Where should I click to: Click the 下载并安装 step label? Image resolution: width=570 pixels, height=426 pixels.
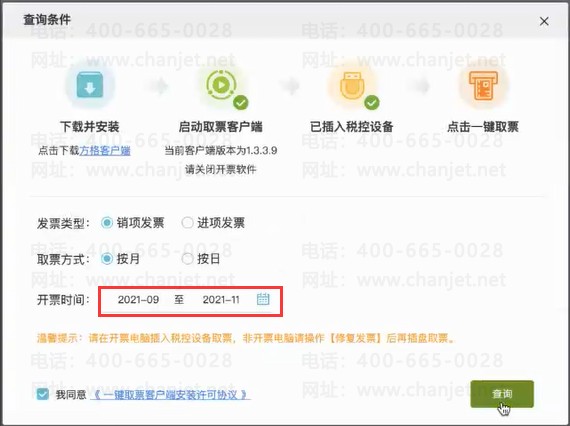pyautogui.click(x=90, y=127)
